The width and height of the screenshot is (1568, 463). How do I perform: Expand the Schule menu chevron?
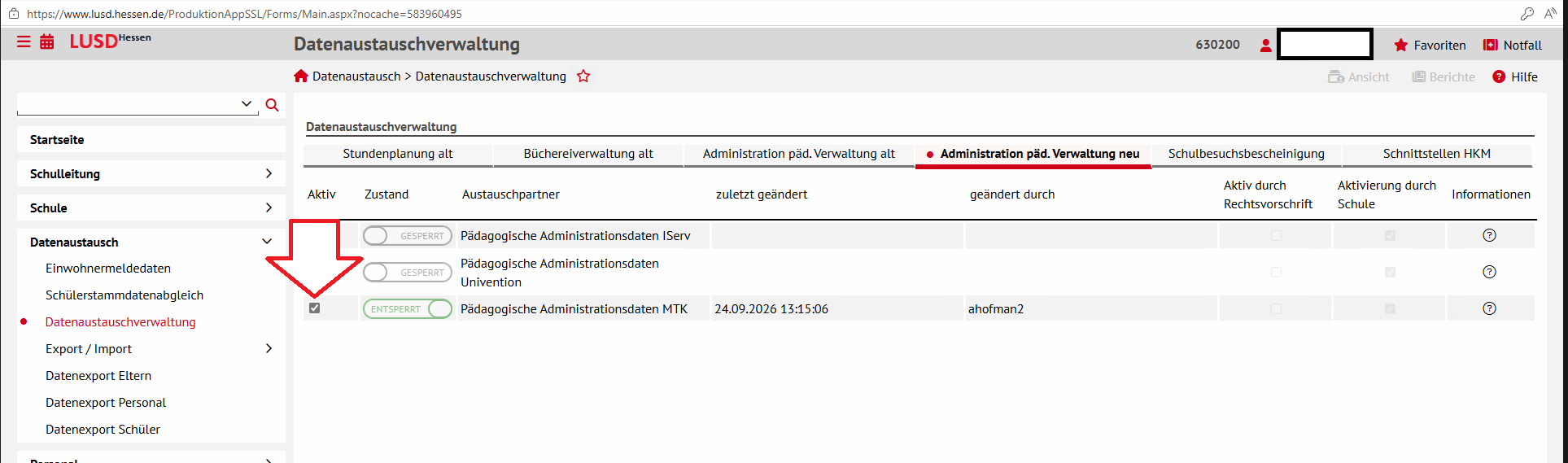269,207
